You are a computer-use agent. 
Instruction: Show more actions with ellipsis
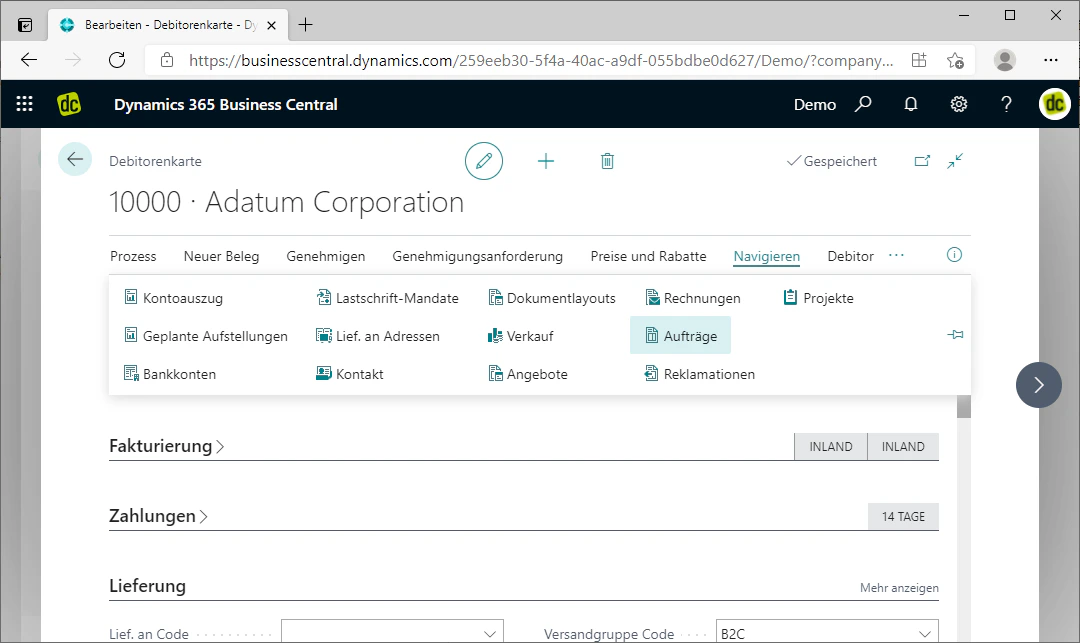click(x=896, y=255)
